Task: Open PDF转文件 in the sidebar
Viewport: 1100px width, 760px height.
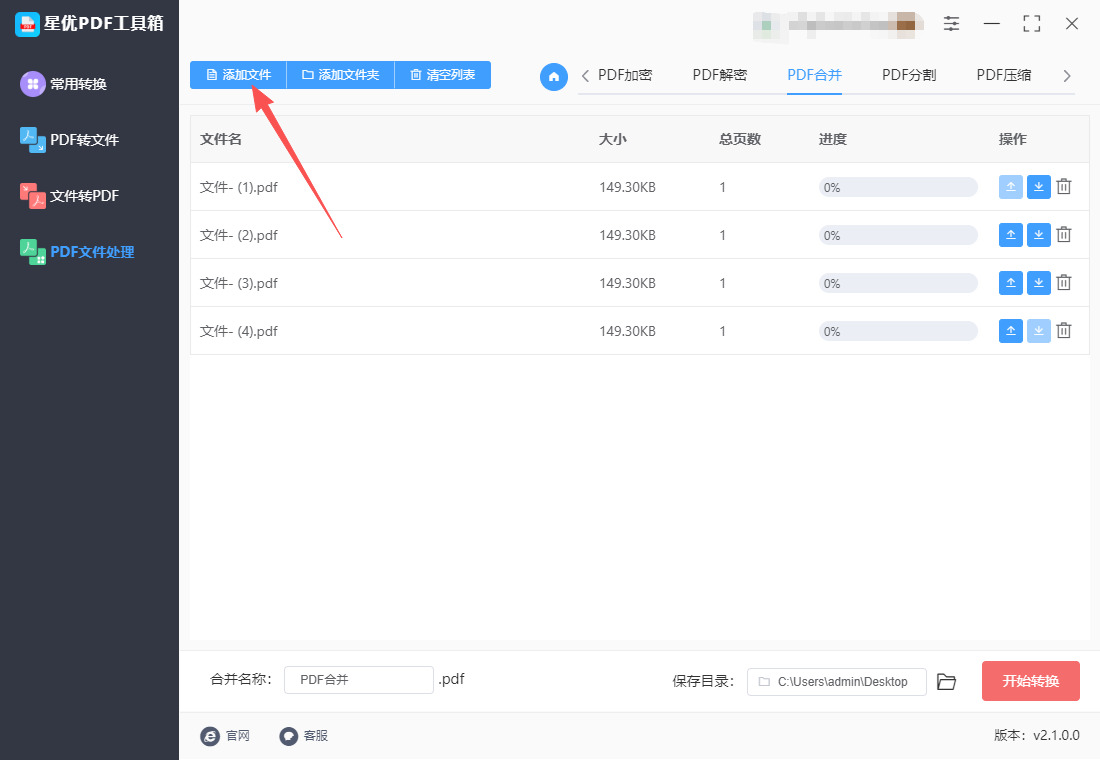Action: coord(69,140)
